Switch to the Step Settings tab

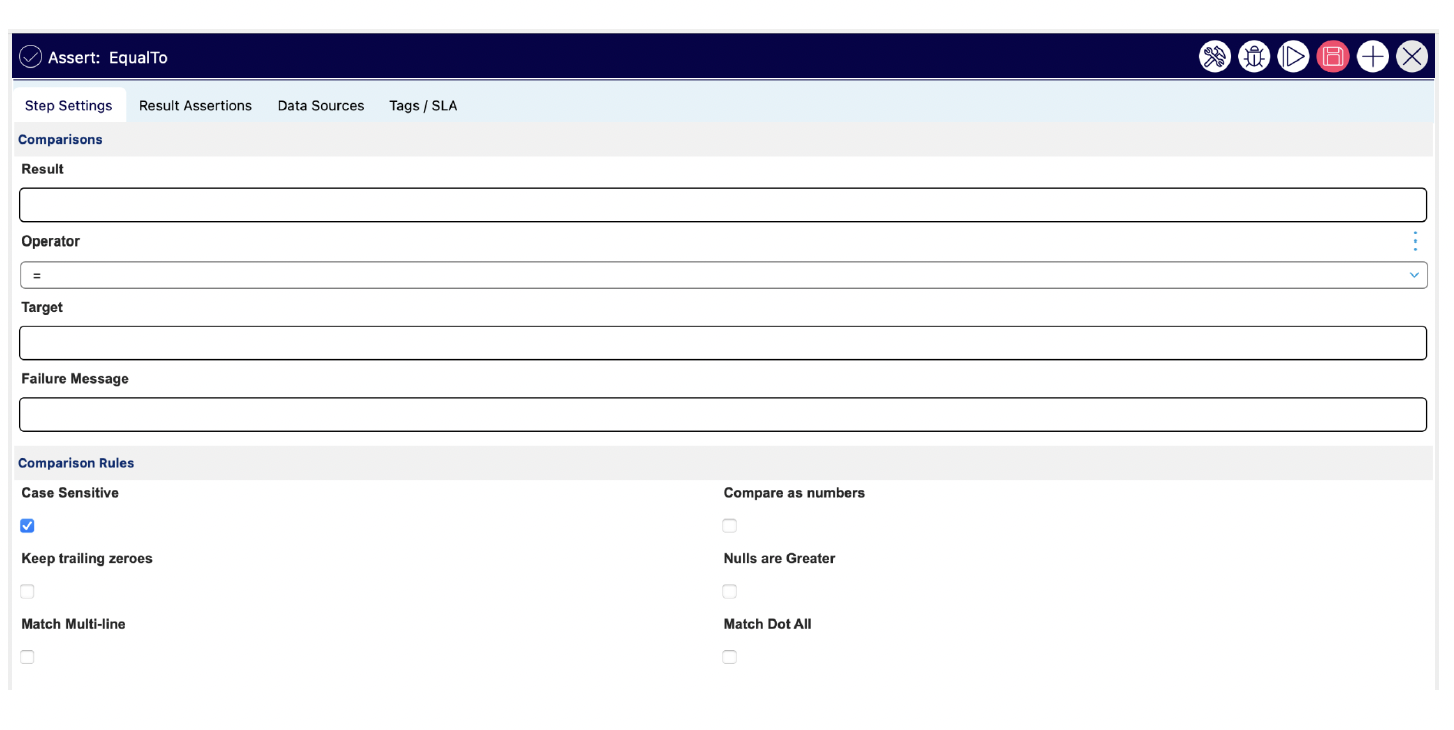coord(69,105)
